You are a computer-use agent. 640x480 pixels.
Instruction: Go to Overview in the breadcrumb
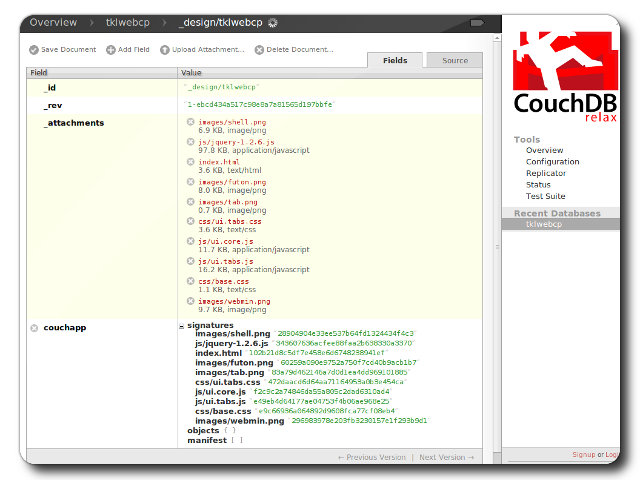tap(53, 21)
